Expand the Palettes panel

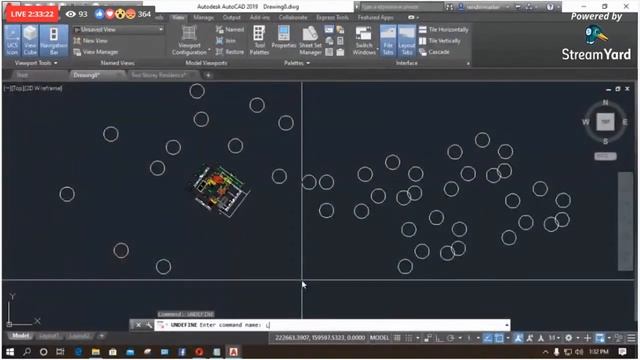(x=297, y=63)
